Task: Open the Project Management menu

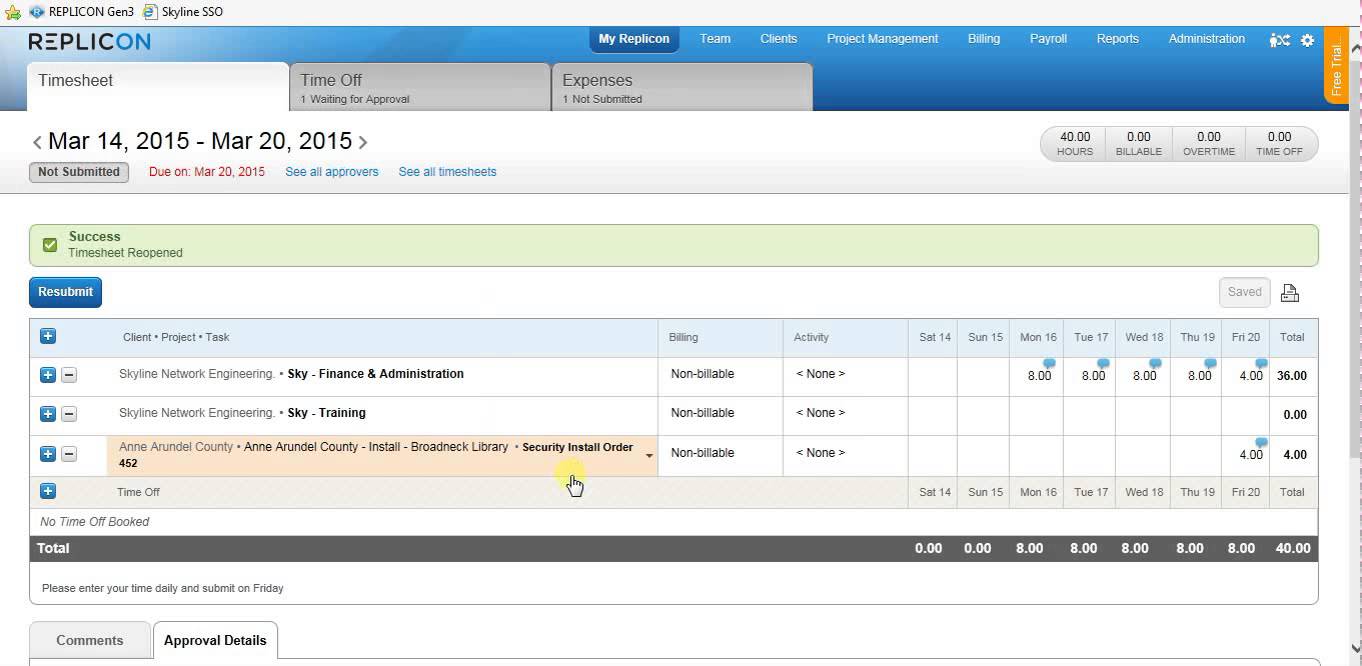Action: [x=882, y=39]
